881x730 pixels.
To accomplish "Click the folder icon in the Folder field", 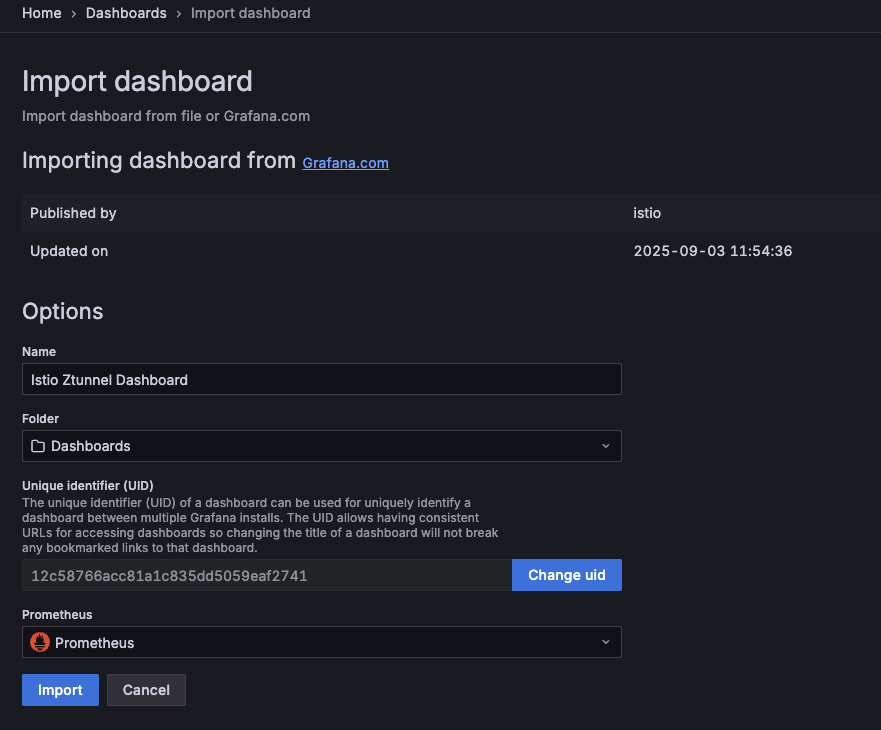I will (38, 446).
